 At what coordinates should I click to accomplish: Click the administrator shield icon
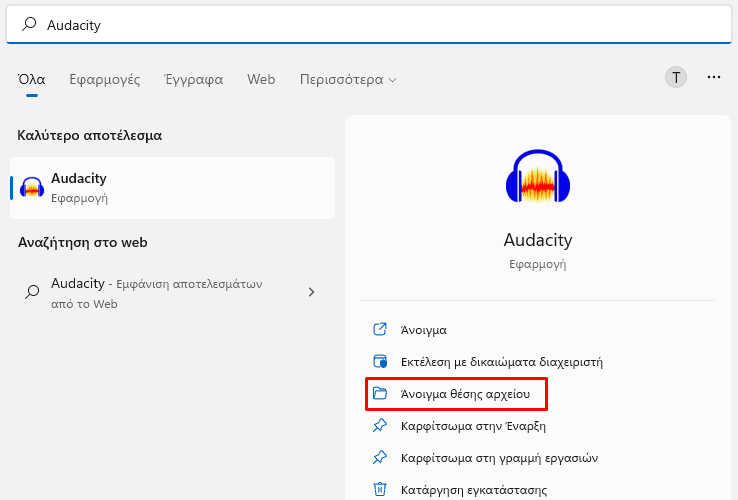pos(380,361)
